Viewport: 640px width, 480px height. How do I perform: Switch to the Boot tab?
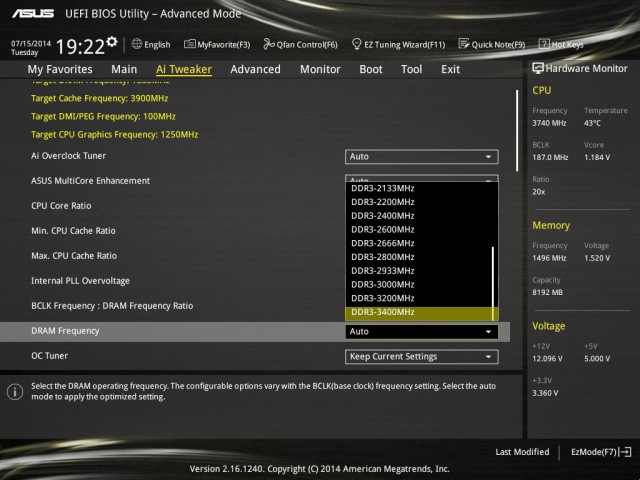point(371,69)
